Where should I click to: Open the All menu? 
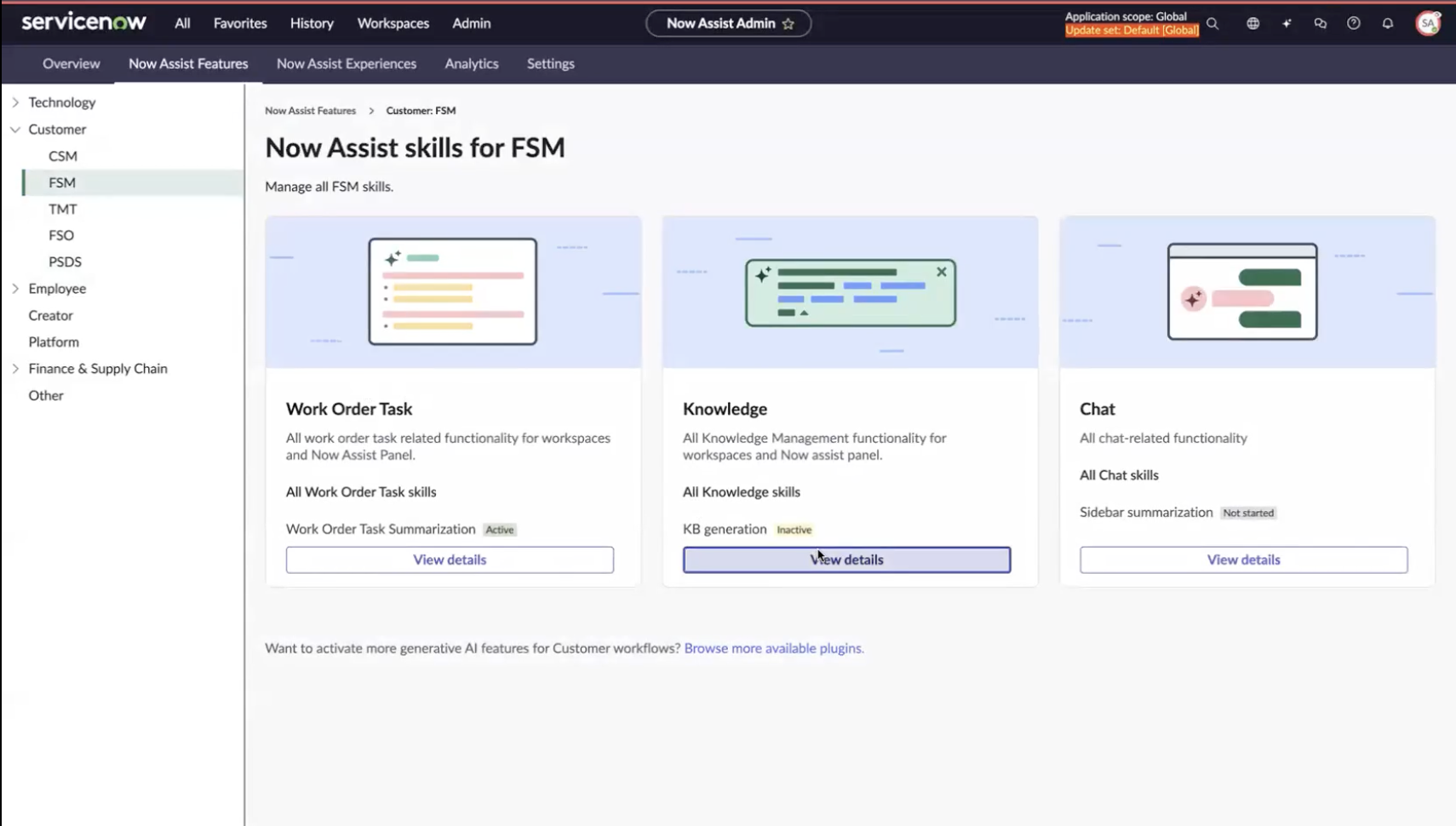(x=182, y=23)
